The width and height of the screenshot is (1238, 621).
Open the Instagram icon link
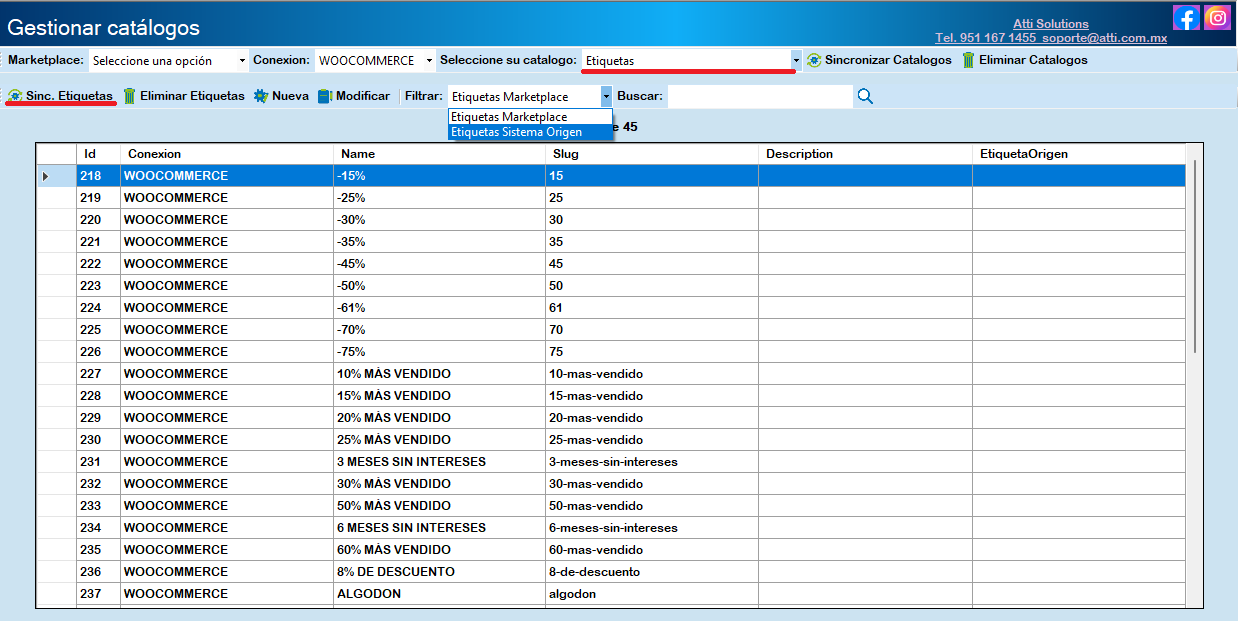tap(1217, 17)
